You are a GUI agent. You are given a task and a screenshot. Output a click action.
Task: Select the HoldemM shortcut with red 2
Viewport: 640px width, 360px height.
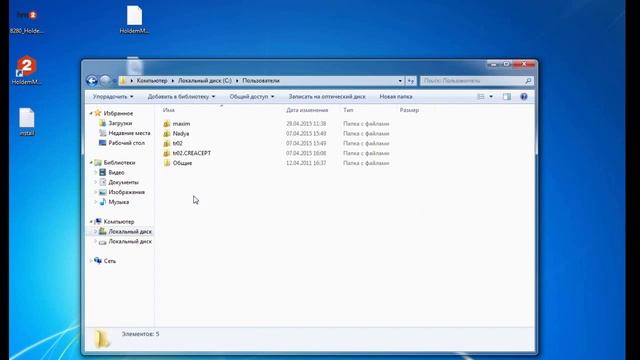tap(26, 70)
